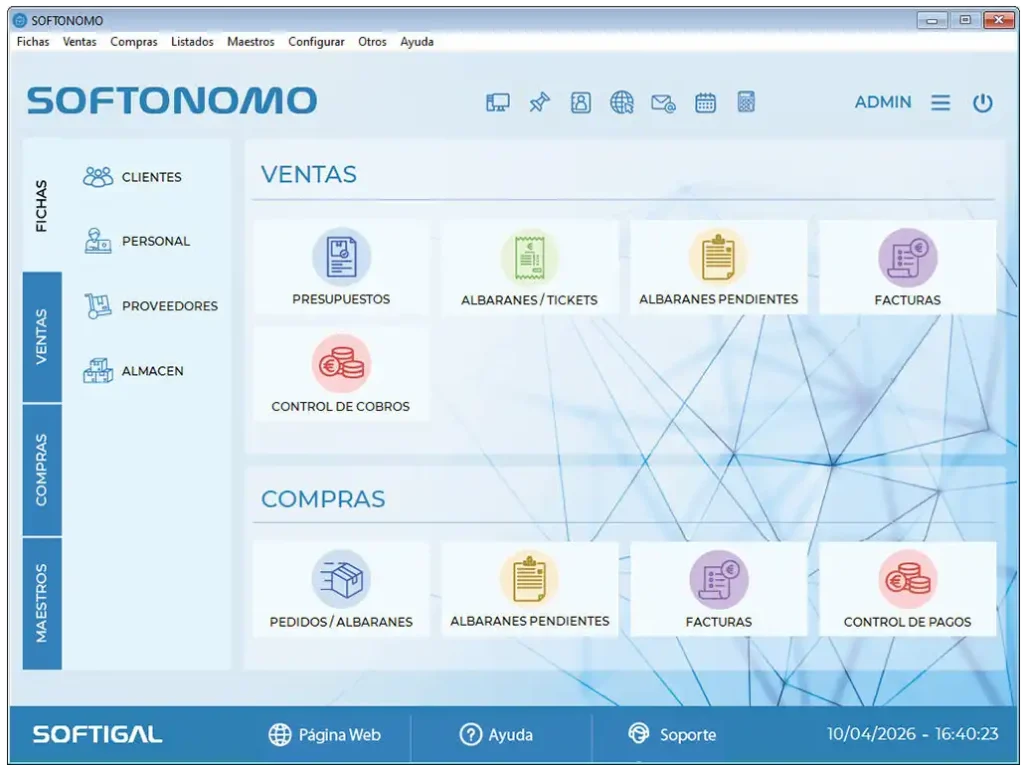
Task: Click the globe web icon in header
Action: [x=621, y=103]
